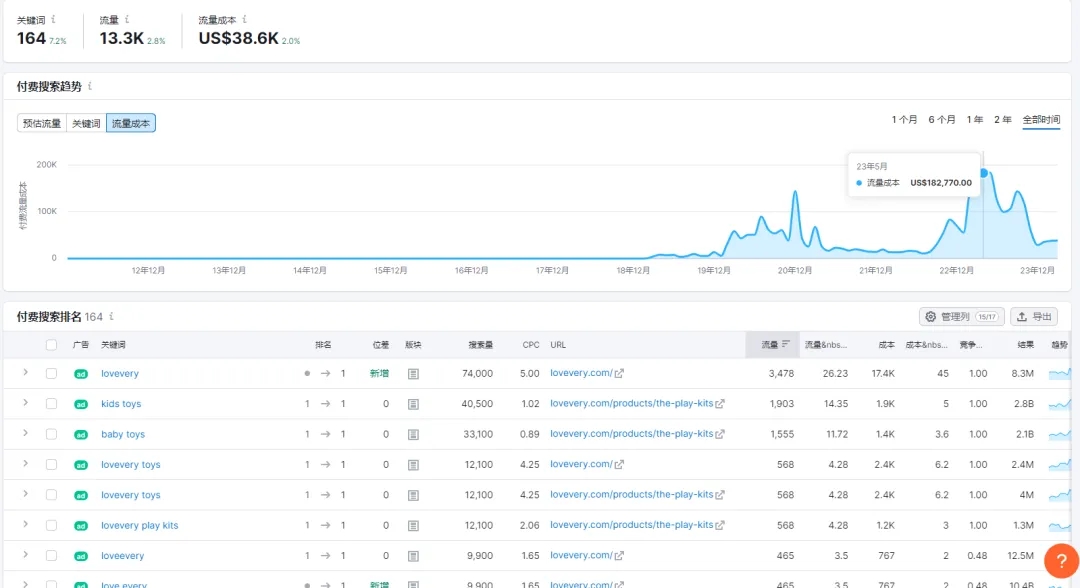Switch chart to 预估流量 tab

[42, 123]
